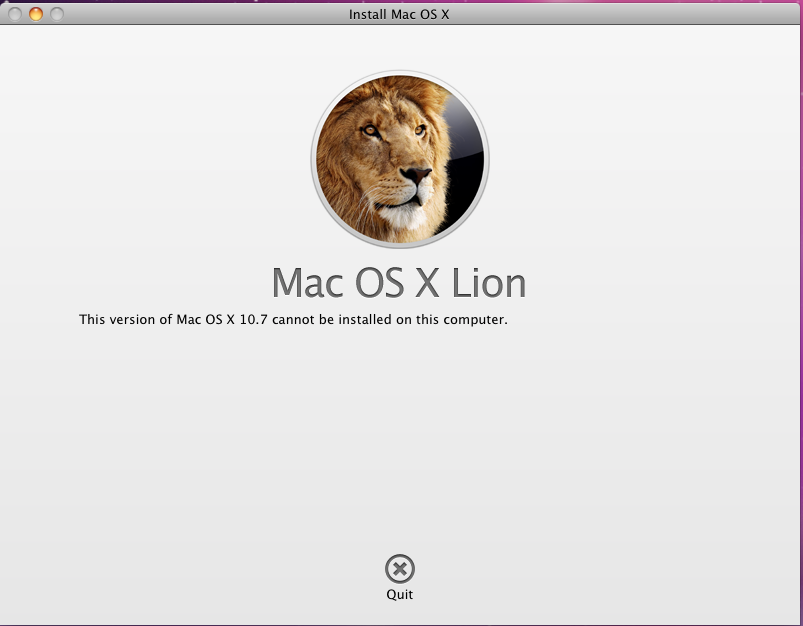The width and height of the screenshot is (803, 626).
Task: Click the "Install Mac OS X" window title
Action: click(399, 14)
